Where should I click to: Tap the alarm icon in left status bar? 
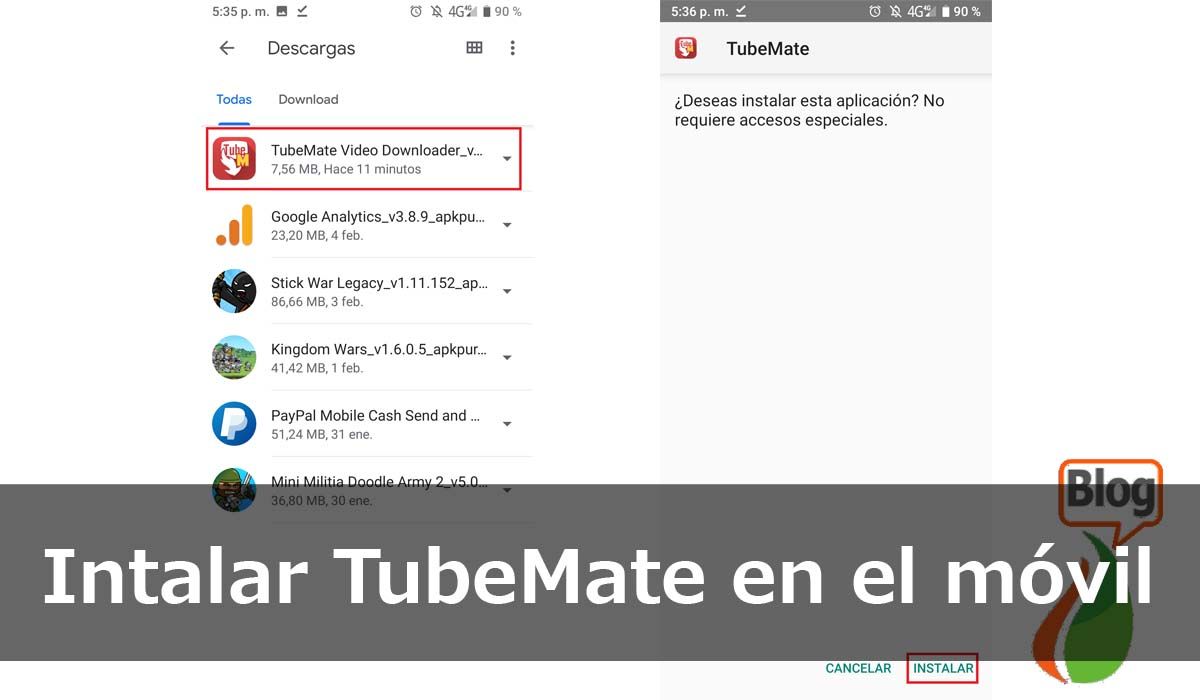click(416, 12)
